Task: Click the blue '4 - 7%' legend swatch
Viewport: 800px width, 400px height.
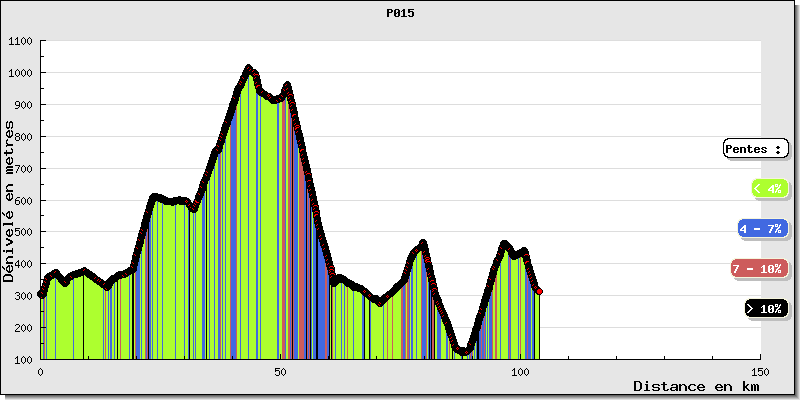Action: tap(762, 229)
